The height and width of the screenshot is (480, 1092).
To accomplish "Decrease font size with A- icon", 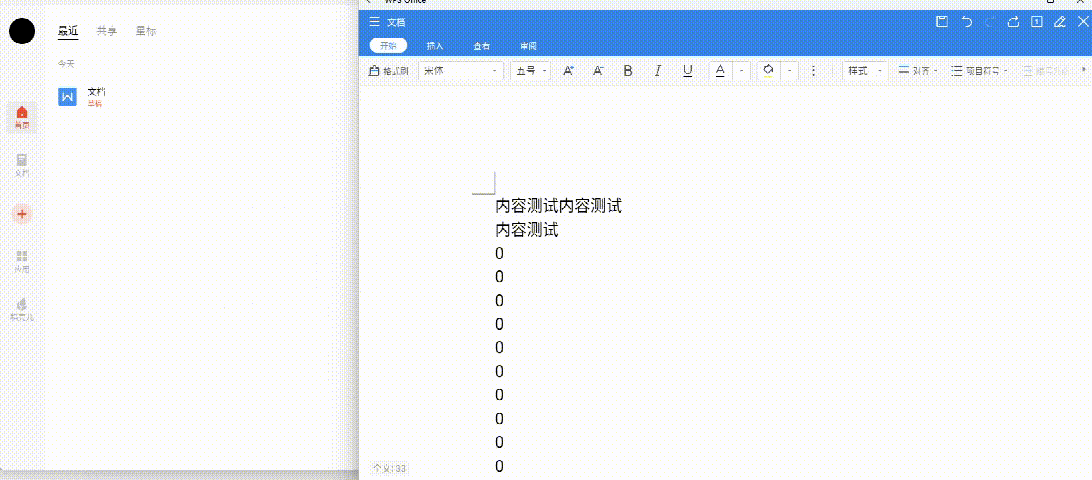I will pos(598,70).
